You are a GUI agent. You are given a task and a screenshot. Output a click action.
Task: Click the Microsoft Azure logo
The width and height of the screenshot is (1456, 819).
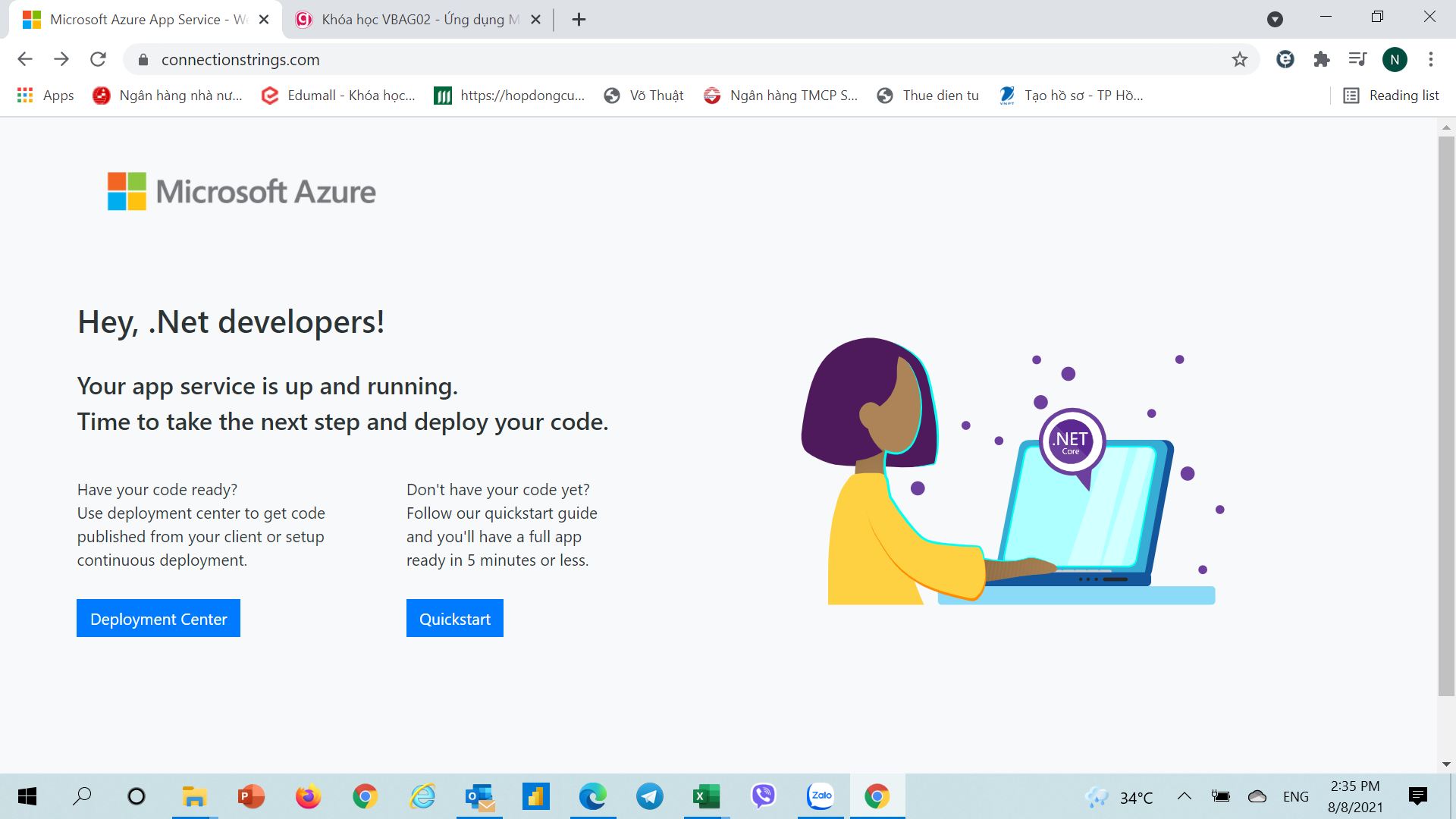(x=242, y=191)
